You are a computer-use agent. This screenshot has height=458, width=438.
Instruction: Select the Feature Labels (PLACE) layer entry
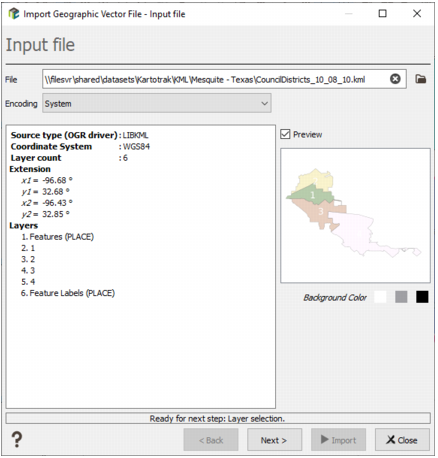click(x=68, y=293)
